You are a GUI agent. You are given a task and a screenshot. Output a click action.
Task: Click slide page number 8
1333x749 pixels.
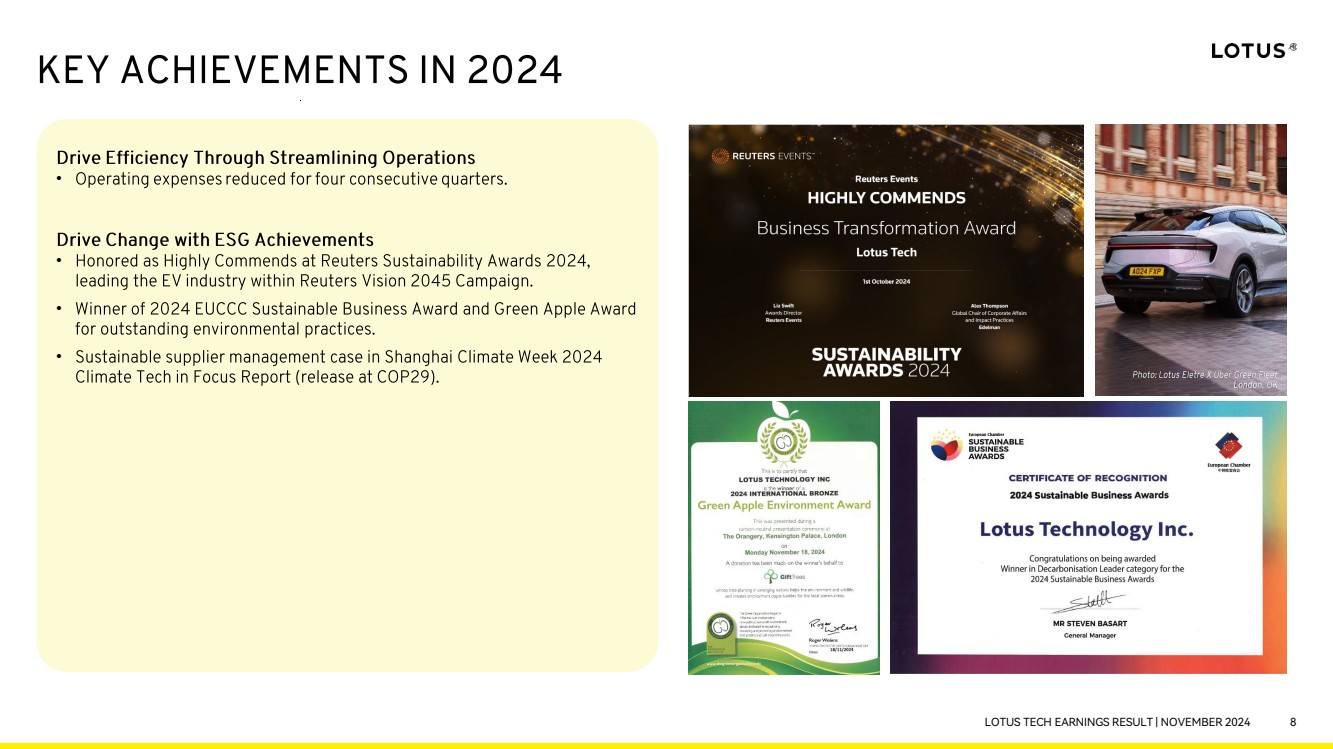1293,722
